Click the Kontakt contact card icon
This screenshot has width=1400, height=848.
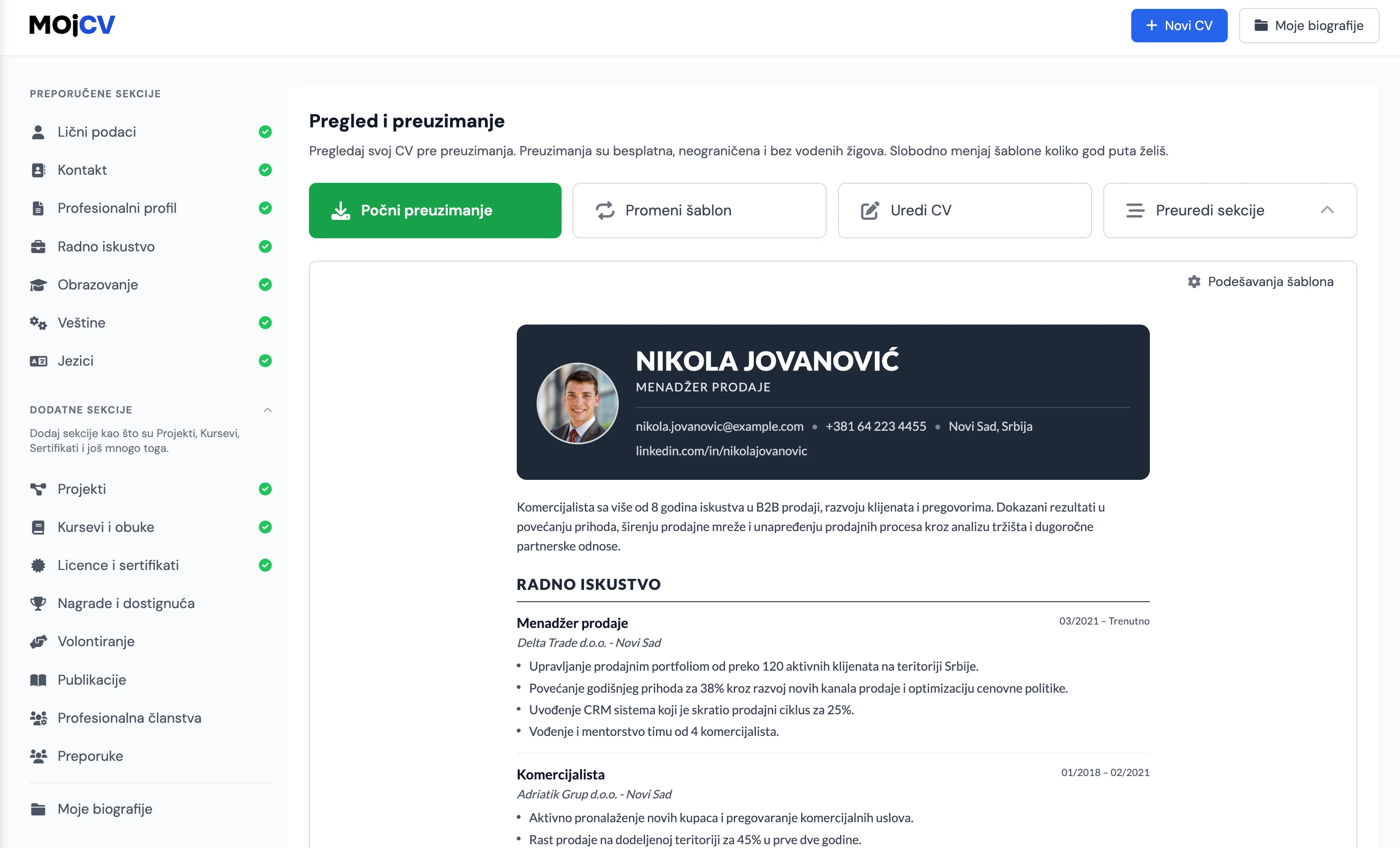[x=38, y=170]
